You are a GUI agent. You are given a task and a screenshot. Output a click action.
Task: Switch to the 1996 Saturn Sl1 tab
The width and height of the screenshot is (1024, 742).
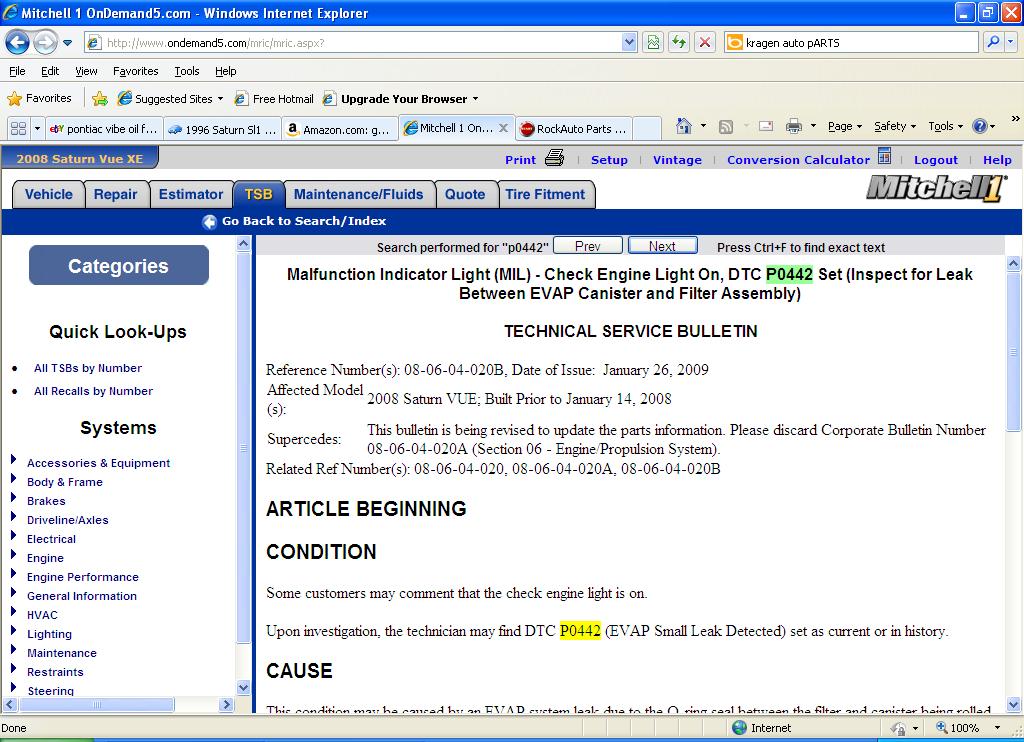(x=222, y=129)
